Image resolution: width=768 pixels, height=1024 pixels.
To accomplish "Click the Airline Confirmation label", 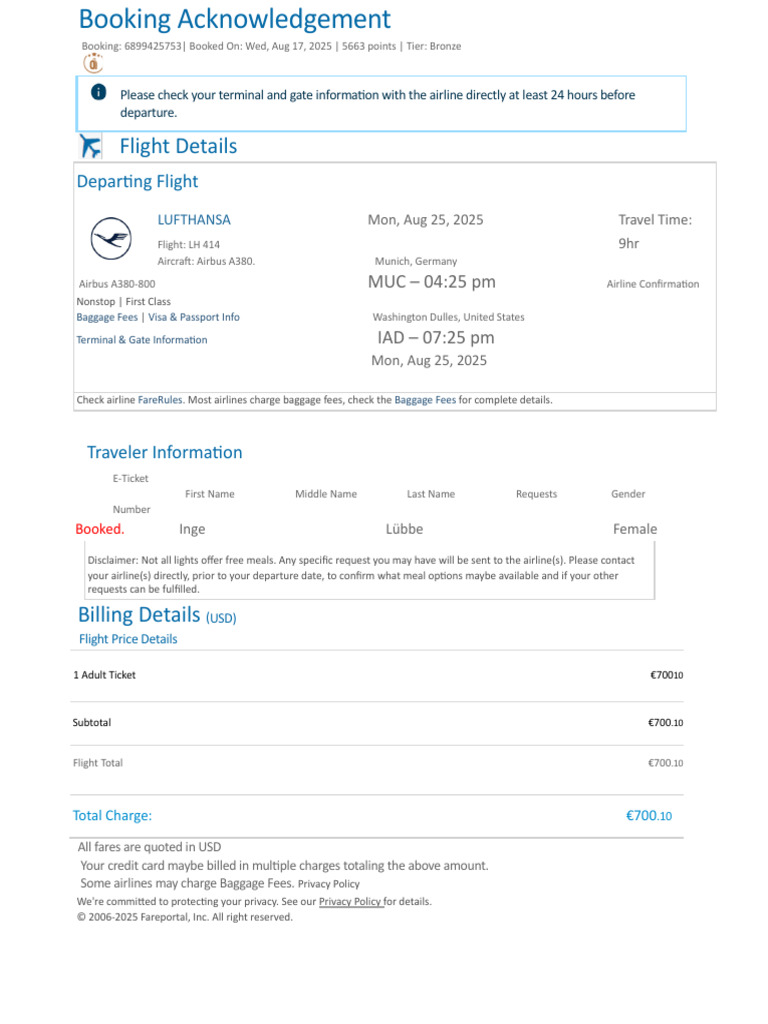I will [x=653, y=284].
